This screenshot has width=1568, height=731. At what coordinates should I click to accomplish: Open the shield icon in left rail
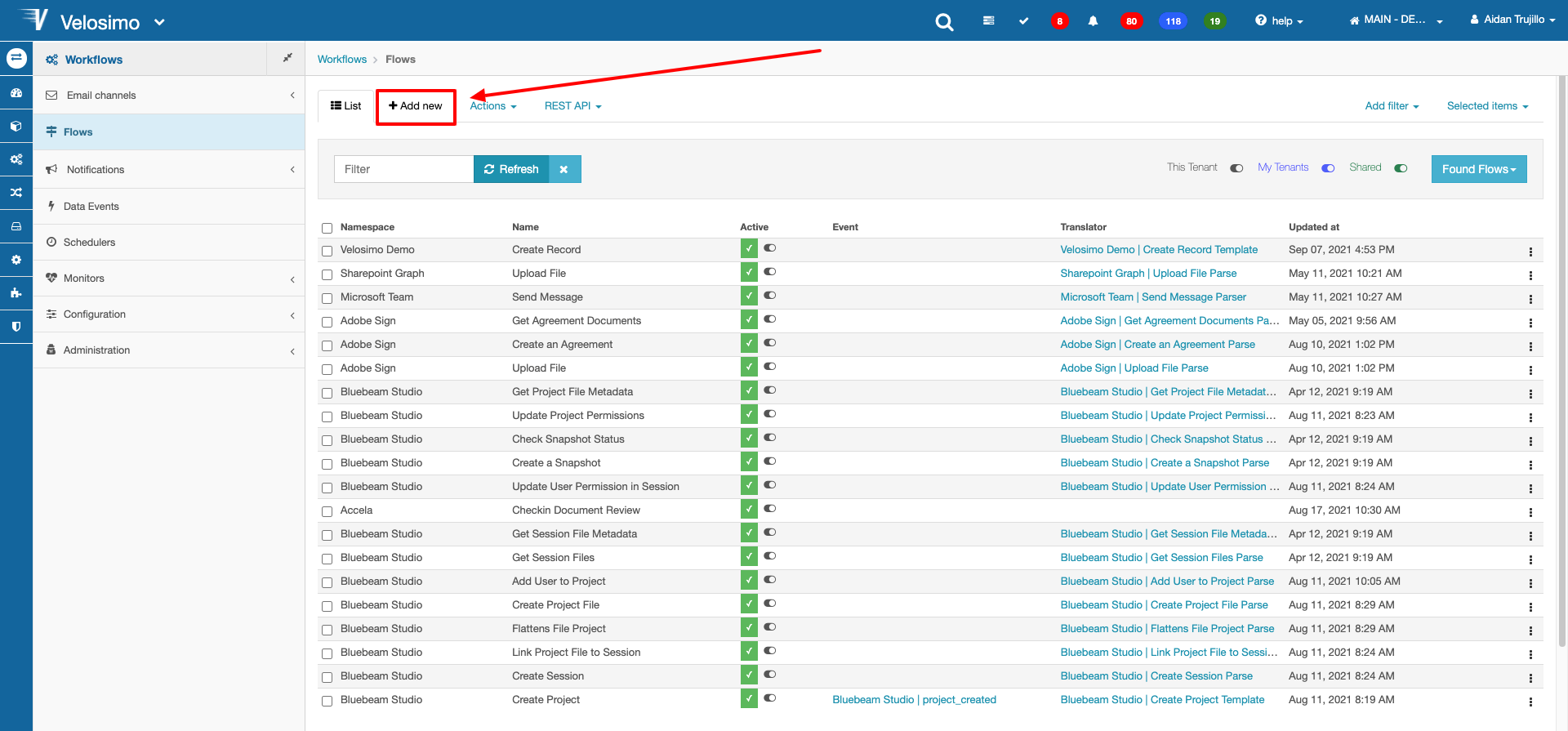point(16,326)
